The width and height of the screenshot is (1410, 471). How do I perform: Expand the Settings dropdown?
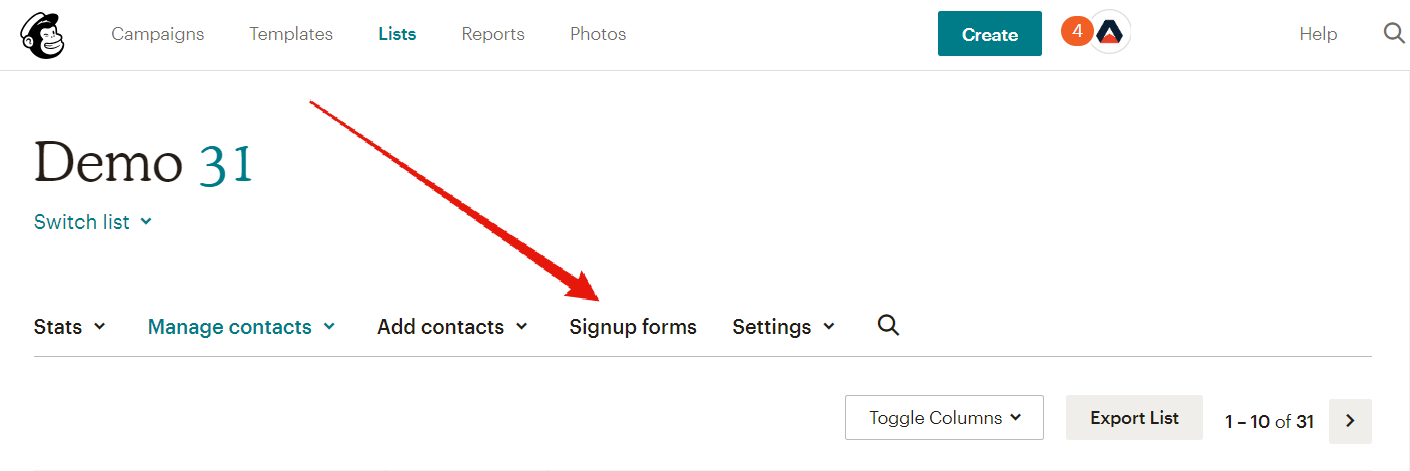pos(784,327)
